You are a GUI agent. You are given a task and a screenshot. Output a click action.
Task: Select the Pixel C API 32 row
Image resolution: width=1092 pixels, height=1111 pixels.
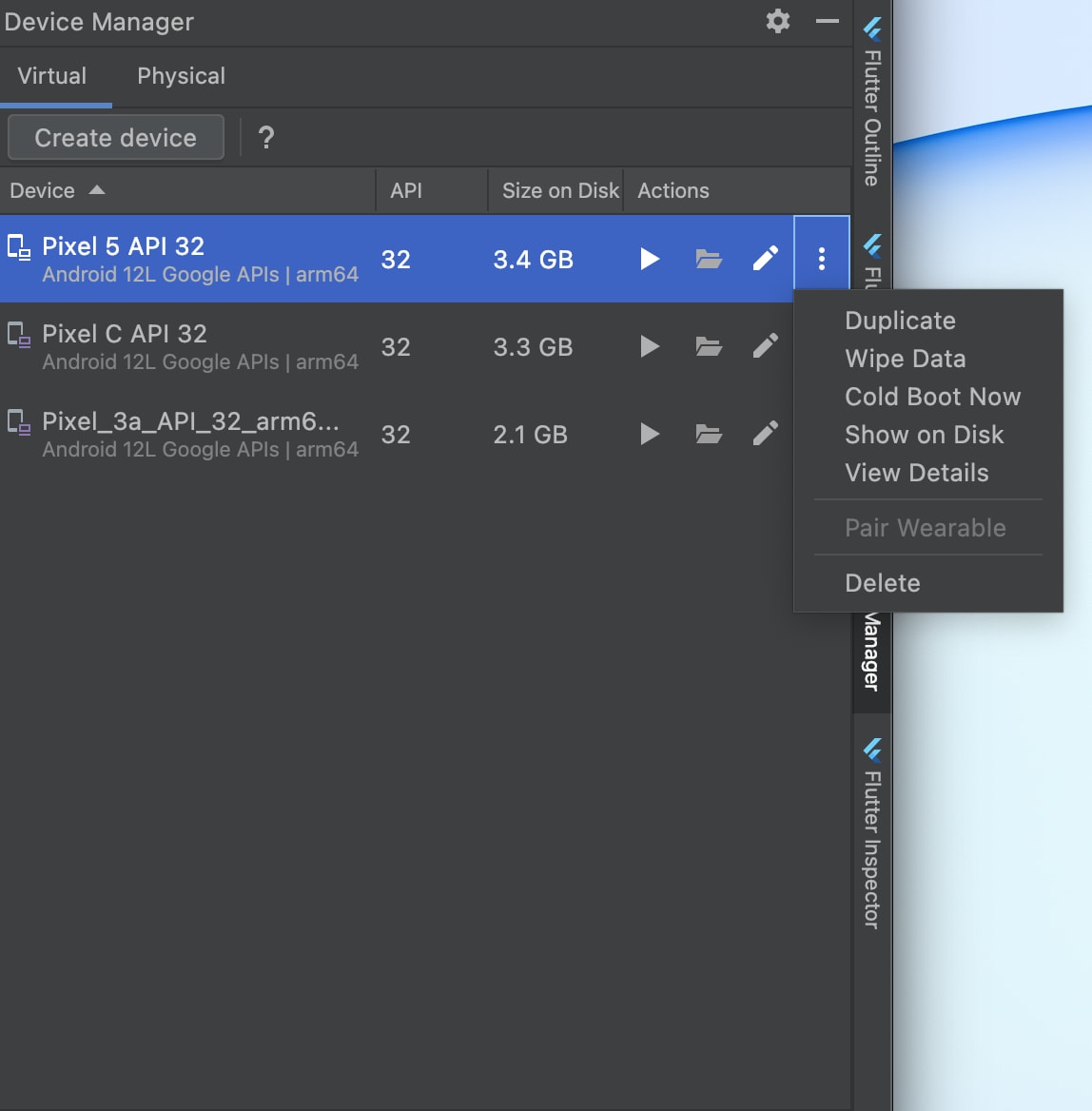coord(397,346)
